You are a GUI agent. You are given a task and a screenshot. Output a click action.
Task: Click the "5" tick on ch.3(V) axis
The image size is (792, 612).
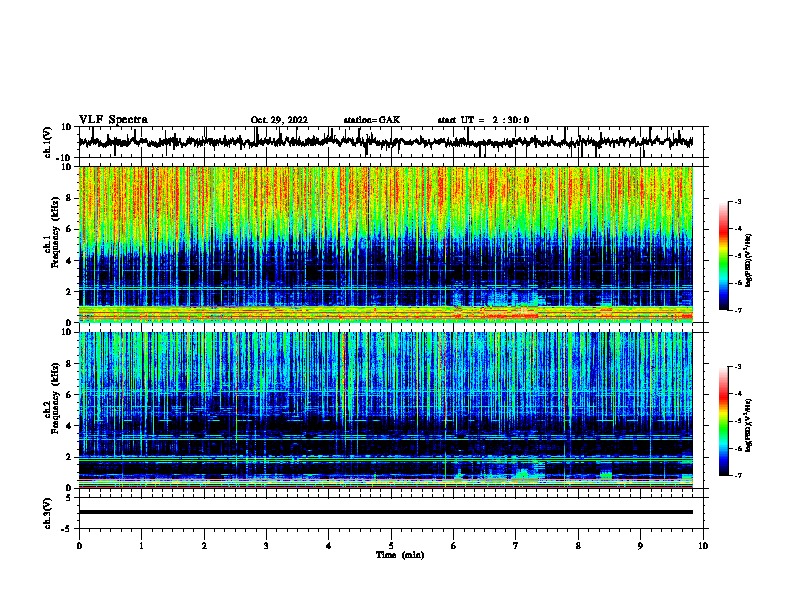(69, 498)
